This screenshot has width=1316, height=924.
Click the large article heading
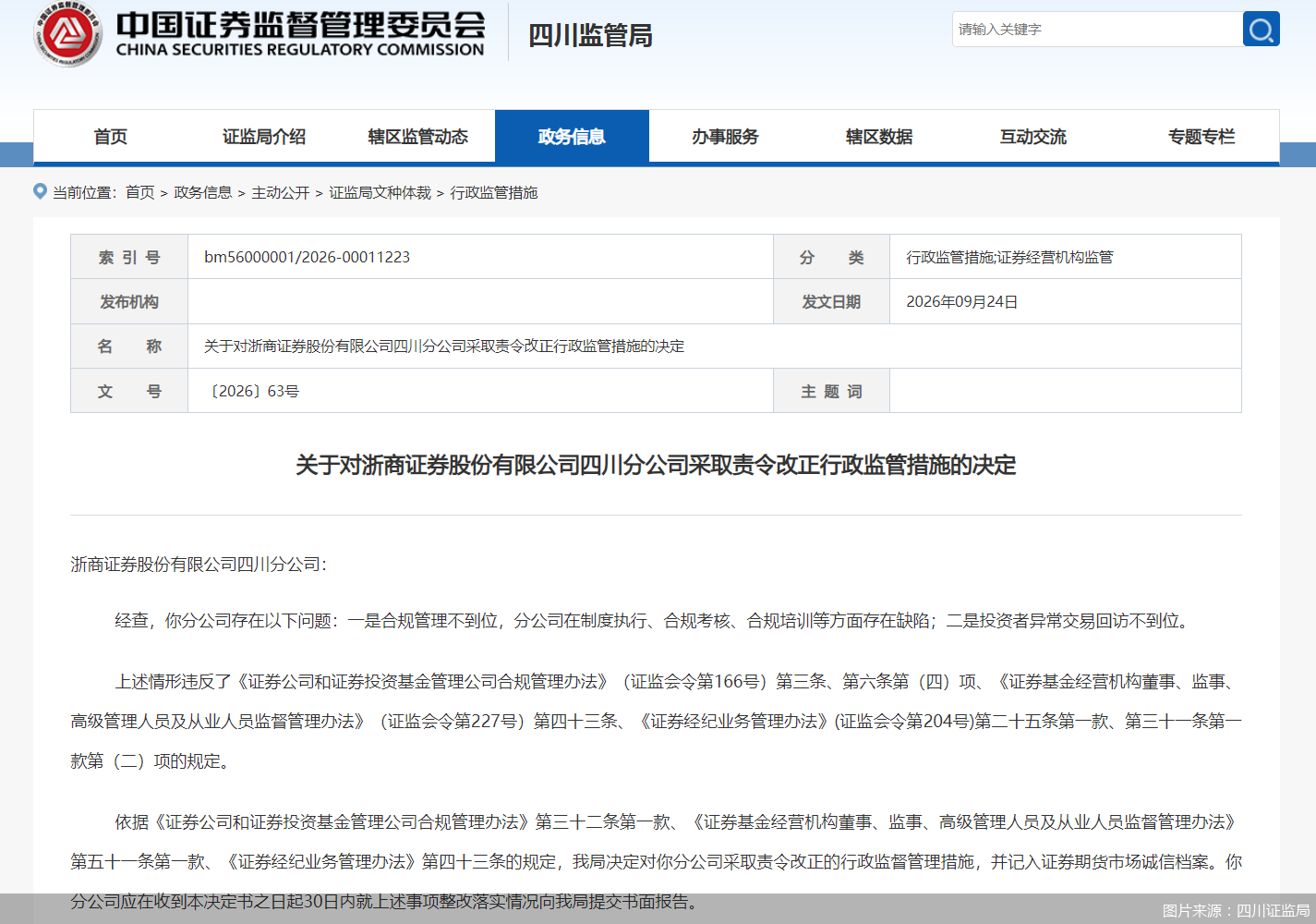click(x=656, y=465)
